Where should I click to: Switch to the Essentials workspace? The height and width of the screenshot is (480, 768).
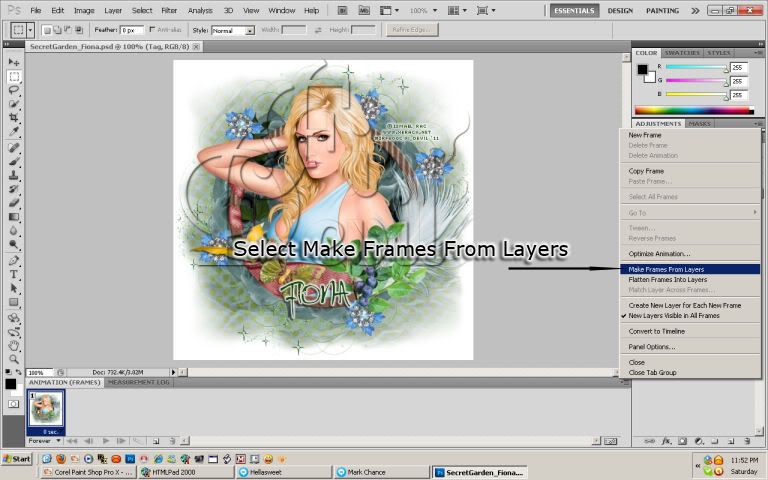pyautogui.click(x=574, y=10)
